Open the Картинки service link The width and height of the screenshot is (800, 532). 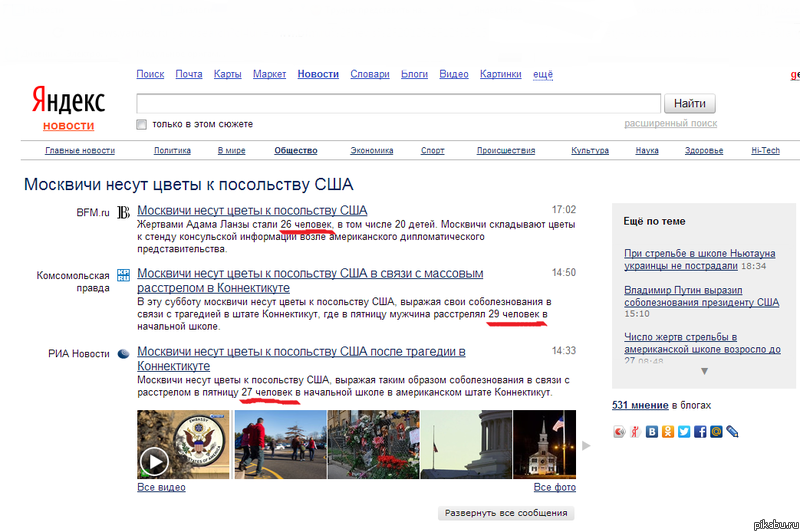pyautogui.click(x=501, y=74)
